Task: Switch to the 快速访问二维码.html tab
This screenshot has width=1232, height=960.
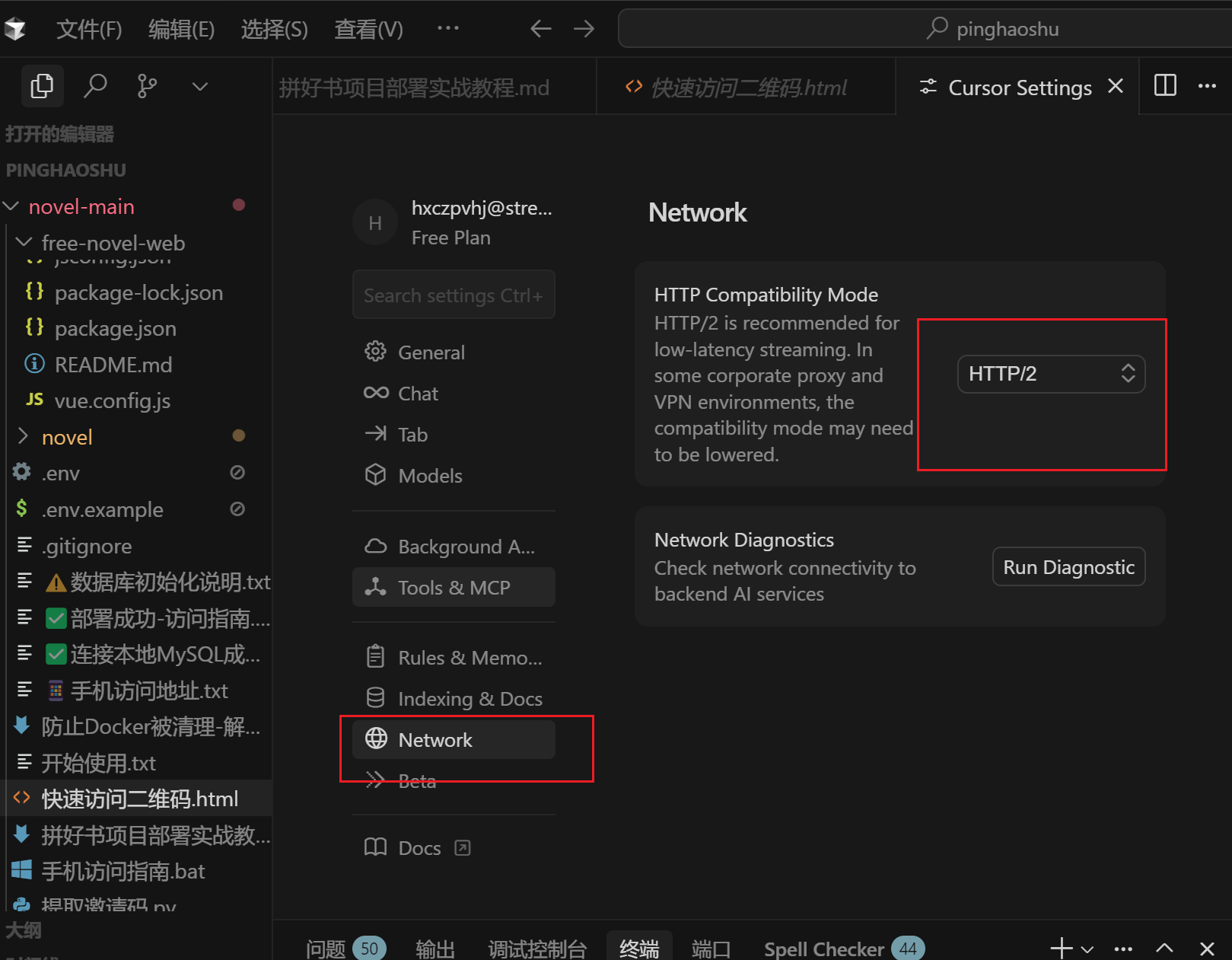Action: point(747,88)
